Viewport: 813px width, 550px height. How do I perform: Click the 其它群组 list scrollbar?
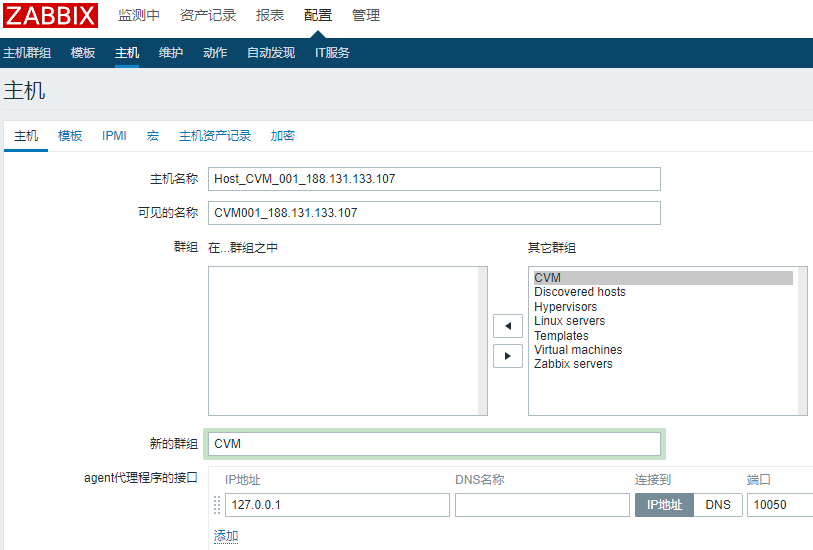(x=803, y=341)
